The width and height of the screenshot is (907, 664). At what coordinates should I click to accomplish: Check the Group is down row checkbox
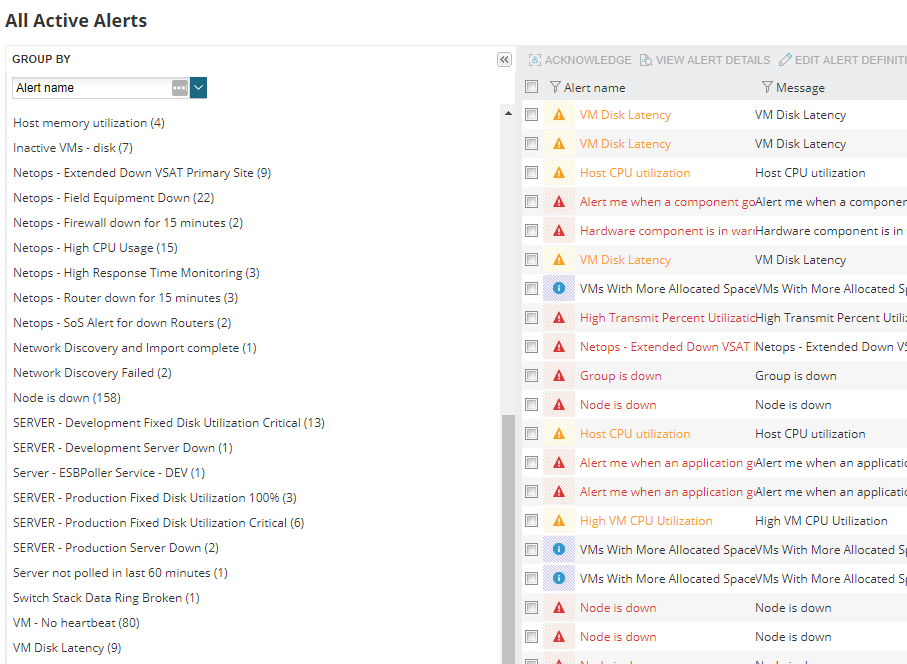point(532,375)
